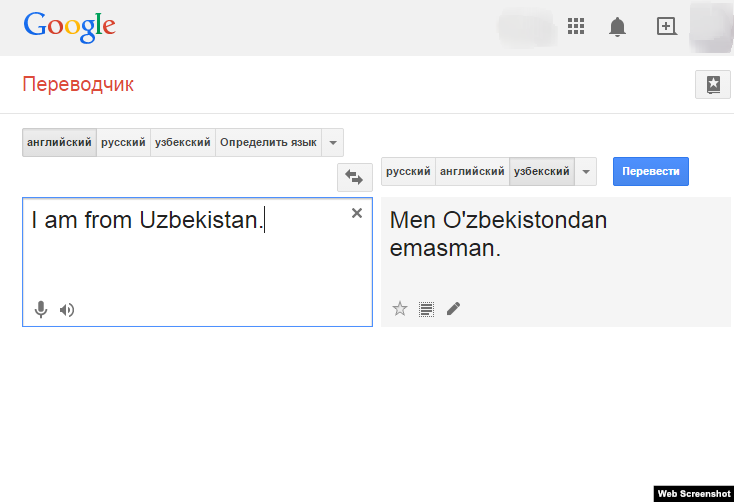734x502 pixels.
Task: Click Определить язык to detect language
Action: coord(268,142)
